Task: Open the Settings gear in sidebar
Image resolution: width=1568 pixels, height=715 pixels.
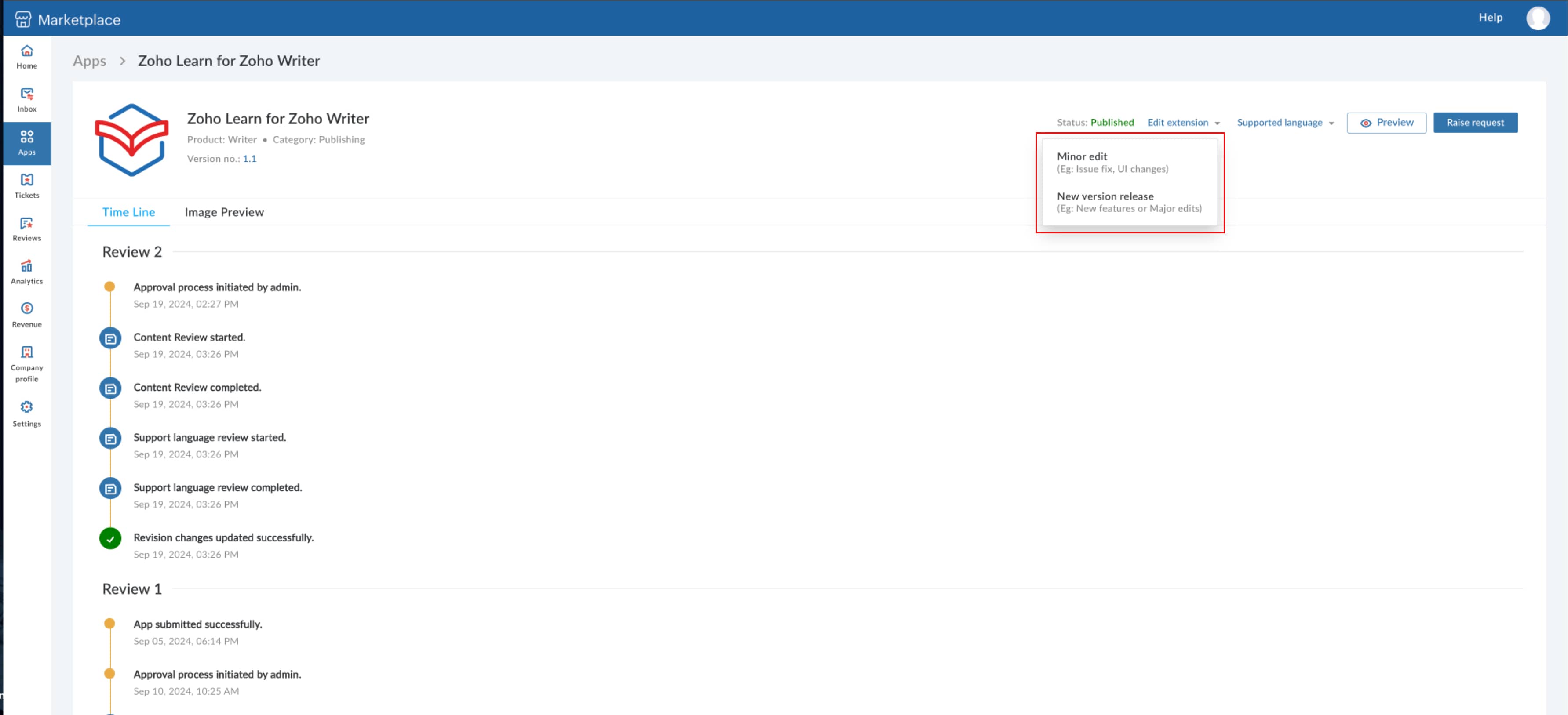Action: tap(27, 407)
